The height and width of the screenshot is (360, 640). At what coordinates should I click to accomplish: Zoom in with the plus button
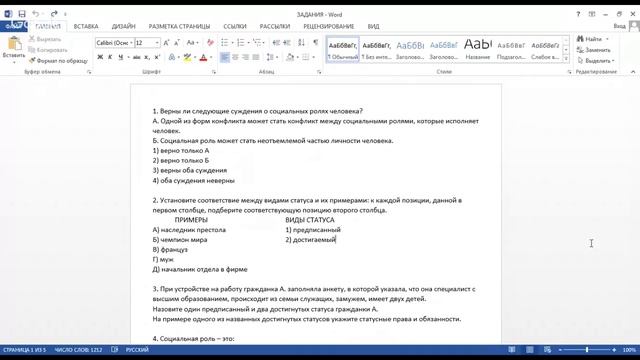pyautogui.click(x=614, y=350)
